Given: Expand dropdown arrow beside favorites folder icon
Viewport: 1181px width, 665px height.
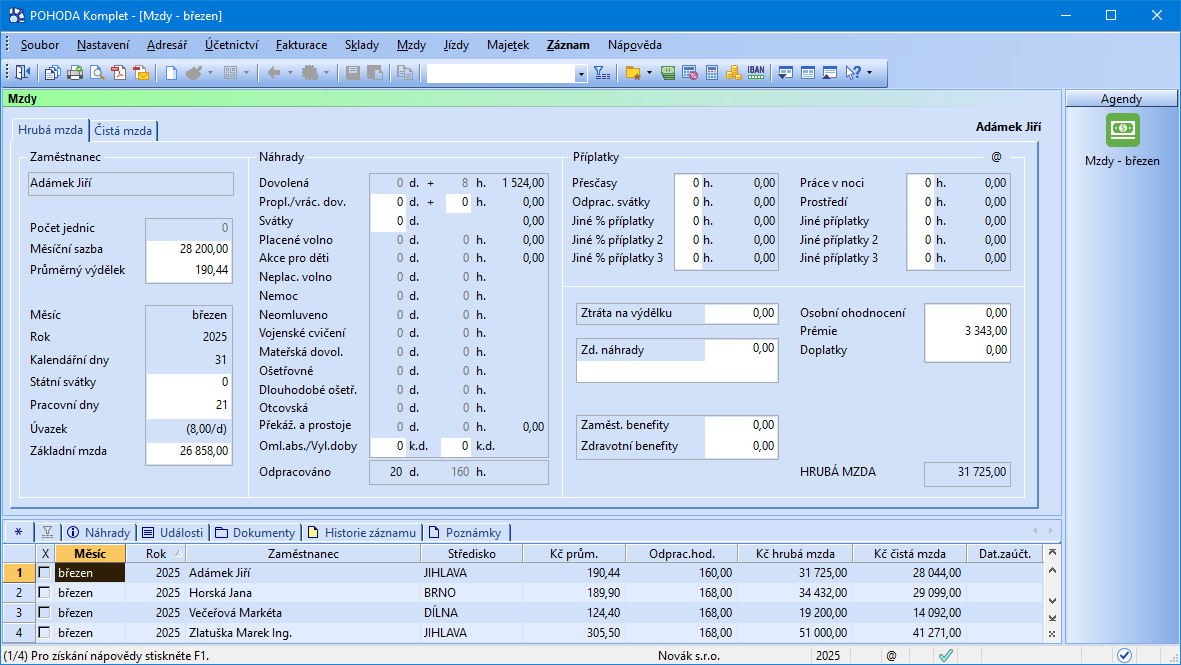Looking at the screenshot, I should (x=649, y=73).
